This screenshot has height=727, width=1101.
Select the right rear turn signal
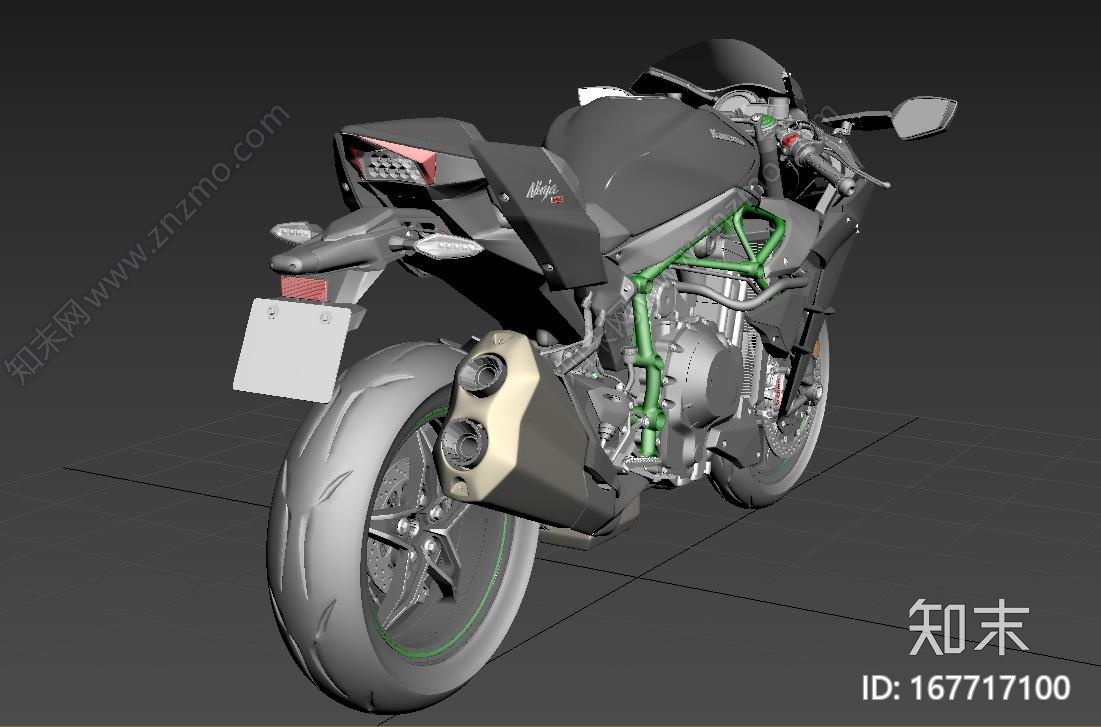(x=446, y=244)
